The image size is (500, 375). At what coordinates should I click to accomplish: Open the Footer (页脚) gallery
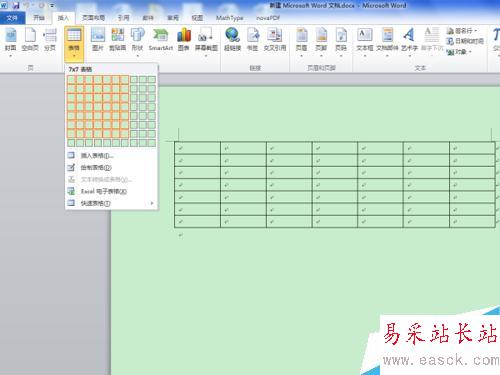click(321, 42)
